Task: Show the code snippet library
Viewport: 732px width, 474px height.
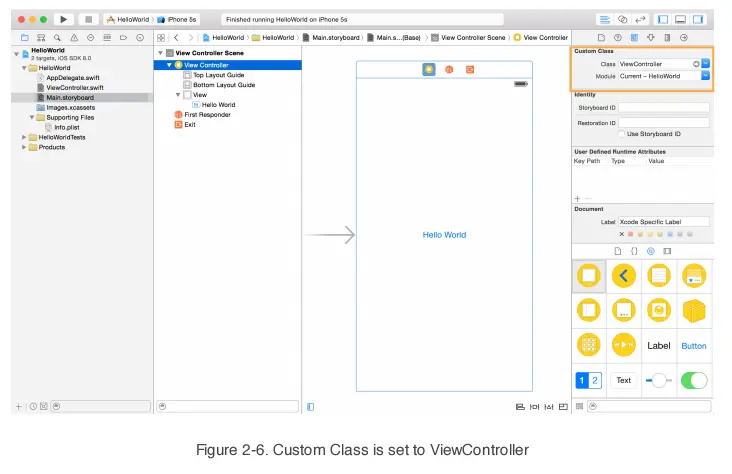Action: (634, 251)
